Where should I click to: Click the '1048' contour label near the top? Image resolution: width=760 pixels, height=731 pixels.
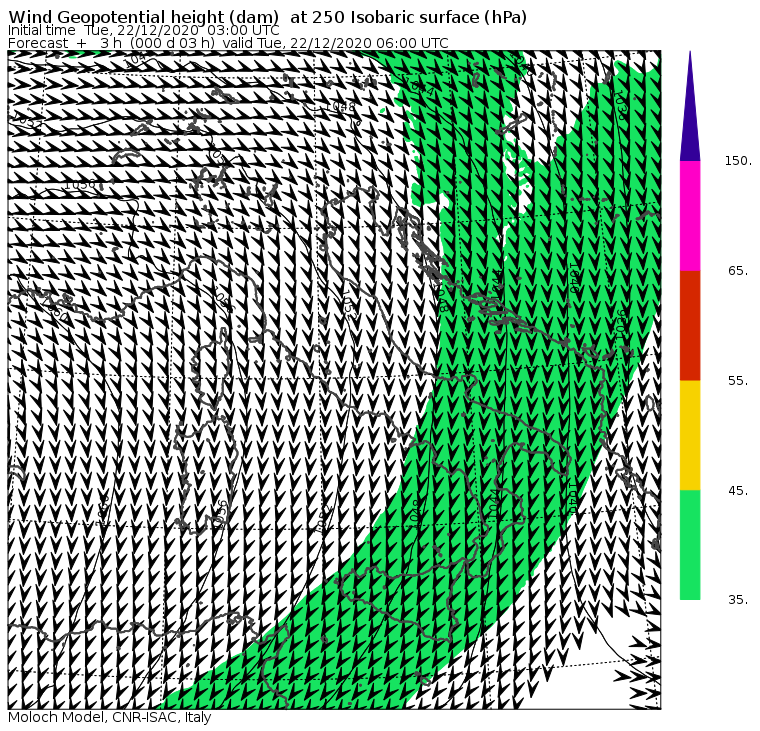pos(340,107)
